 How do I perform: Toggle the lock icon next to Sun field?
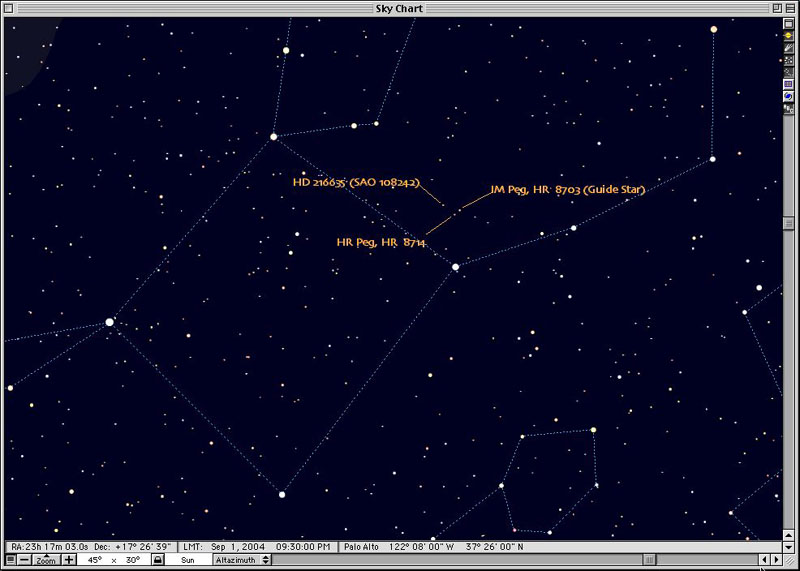point(158,560)
